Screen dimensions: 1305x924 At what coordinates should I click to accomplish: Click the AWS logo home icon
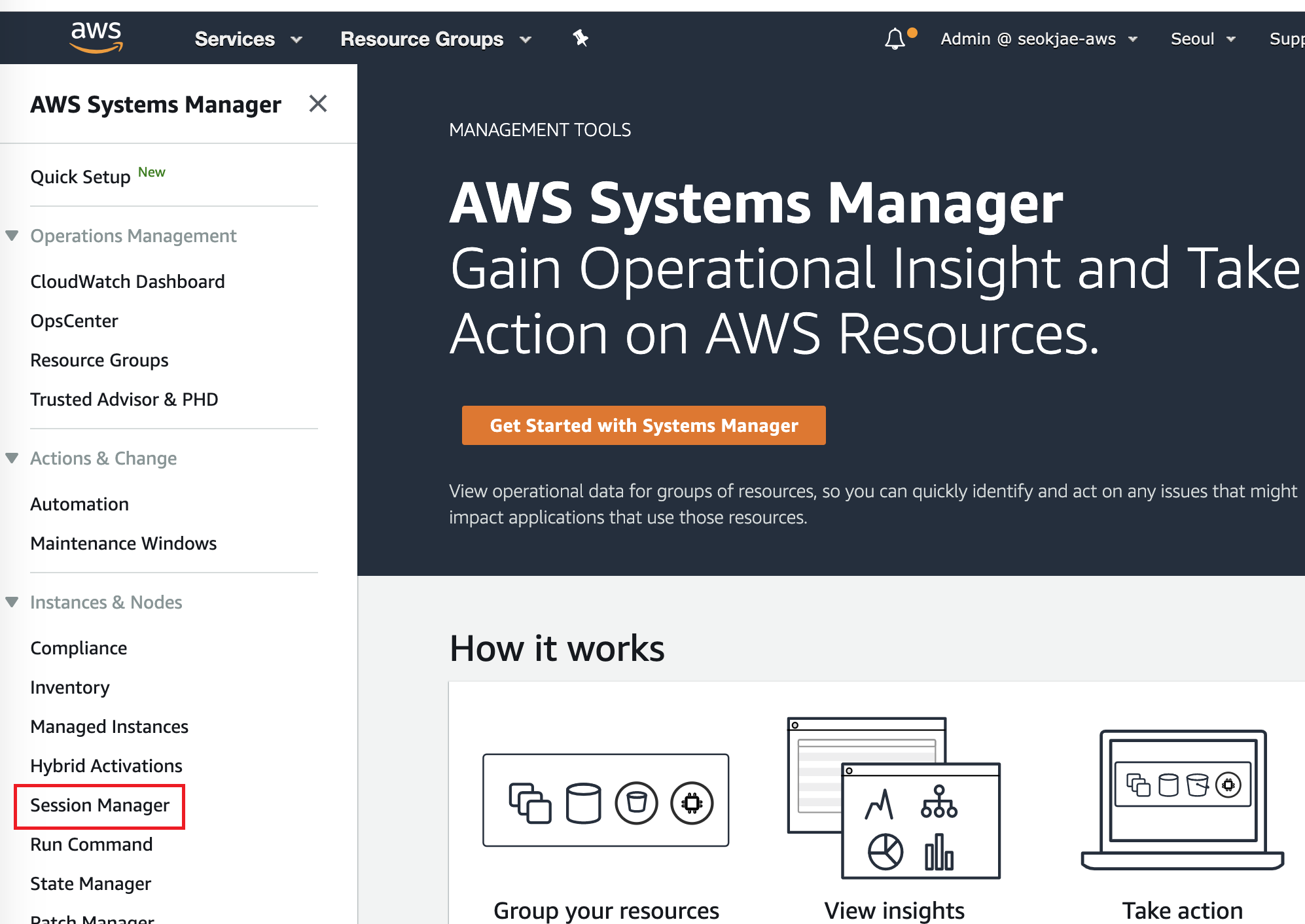click(x=96, y=37)
